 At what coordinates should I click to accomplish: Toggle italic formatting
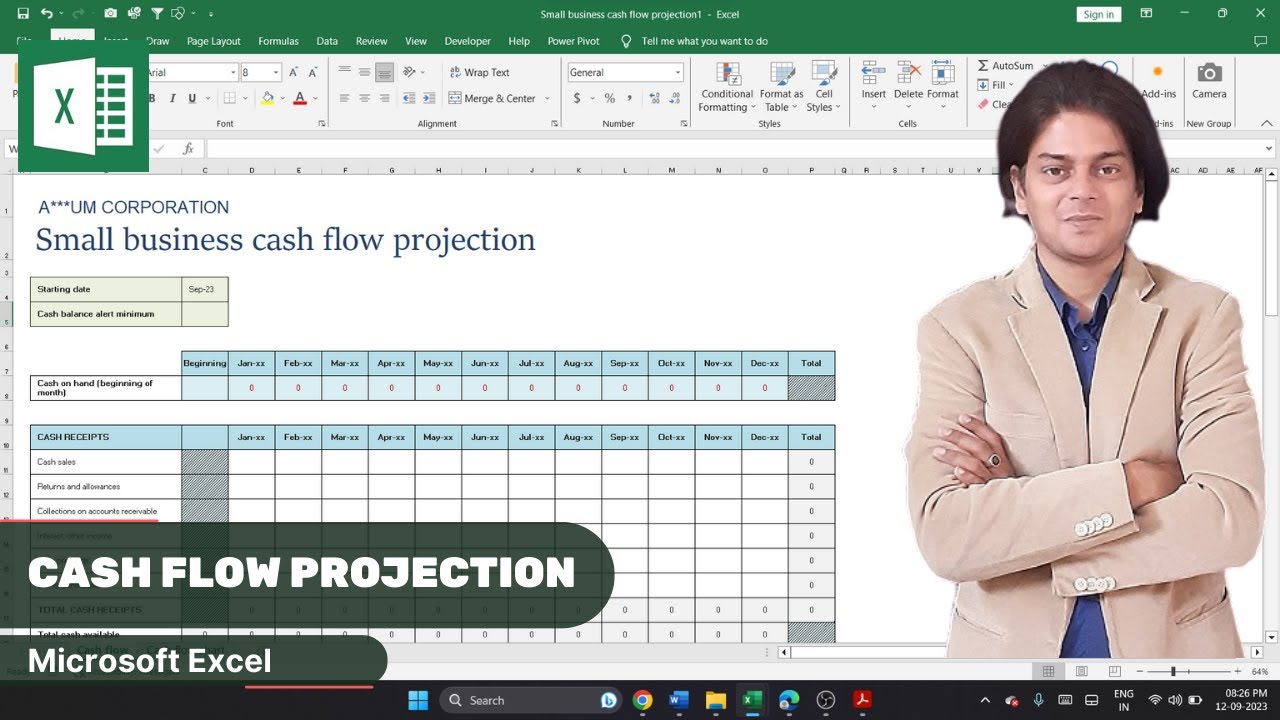click(172, 98)
